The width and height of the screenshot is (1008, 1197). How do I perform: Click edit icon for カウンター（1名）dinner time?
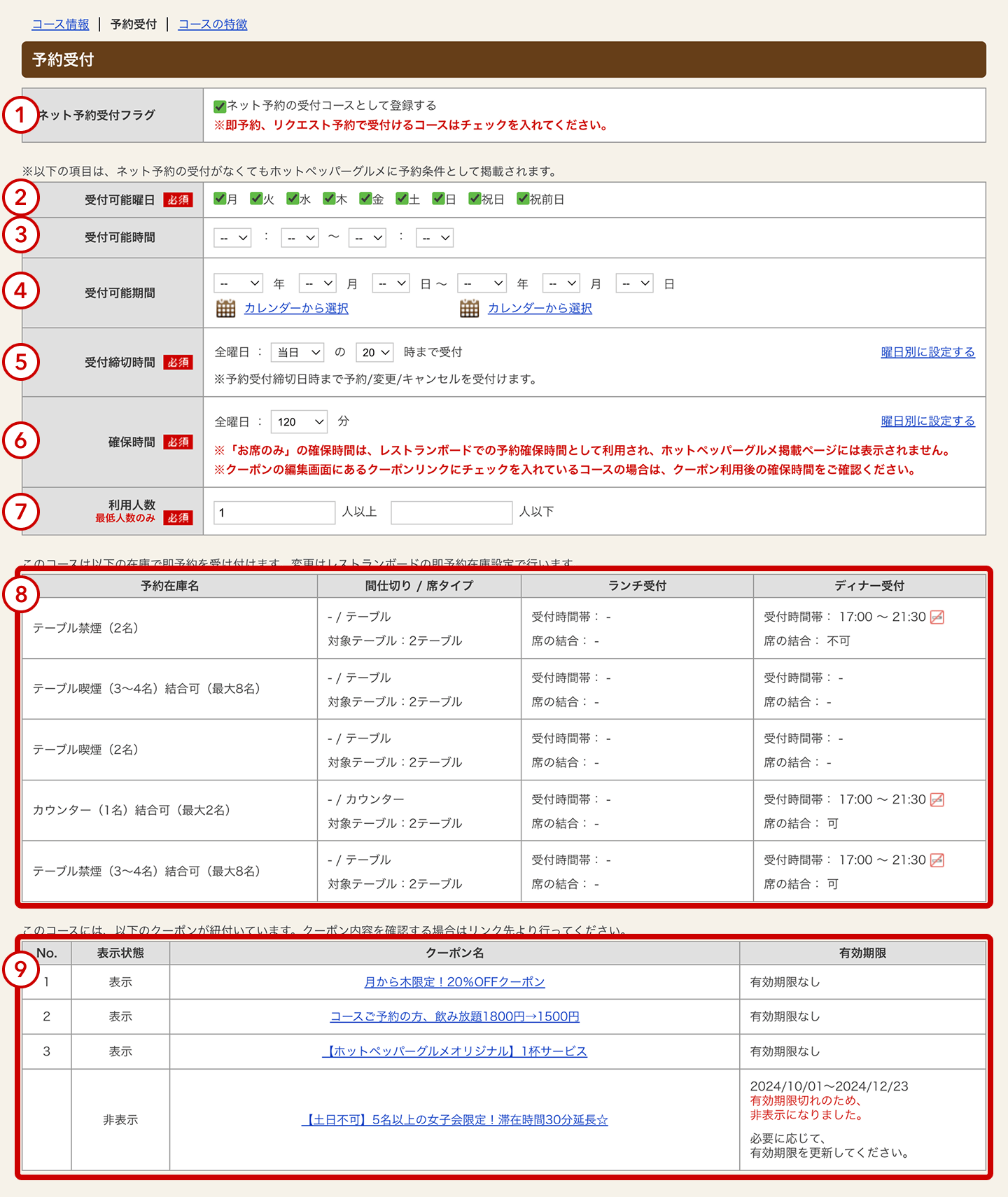937,800
